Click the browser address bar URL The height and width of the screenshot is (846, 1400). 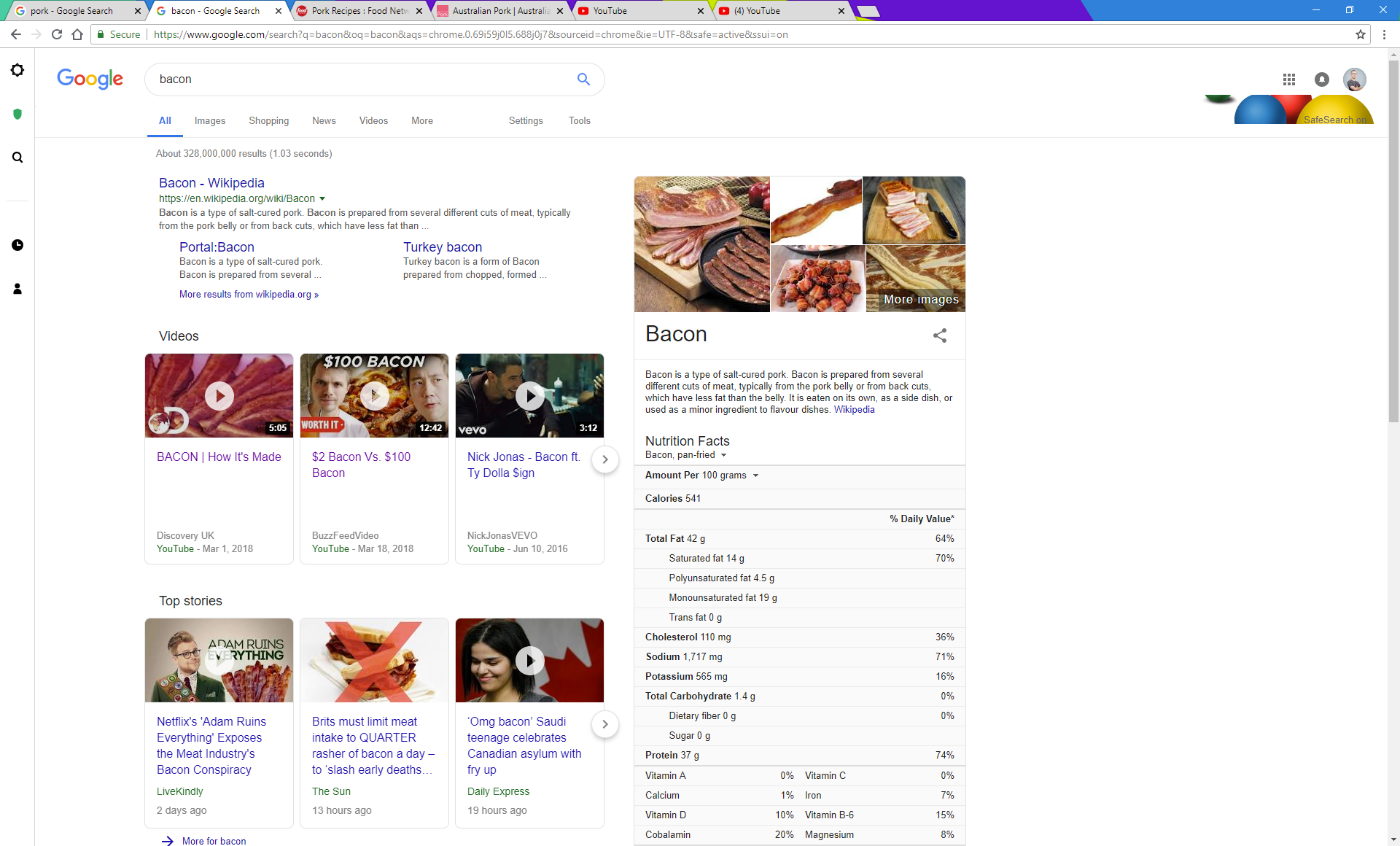[x=470, y=34]
